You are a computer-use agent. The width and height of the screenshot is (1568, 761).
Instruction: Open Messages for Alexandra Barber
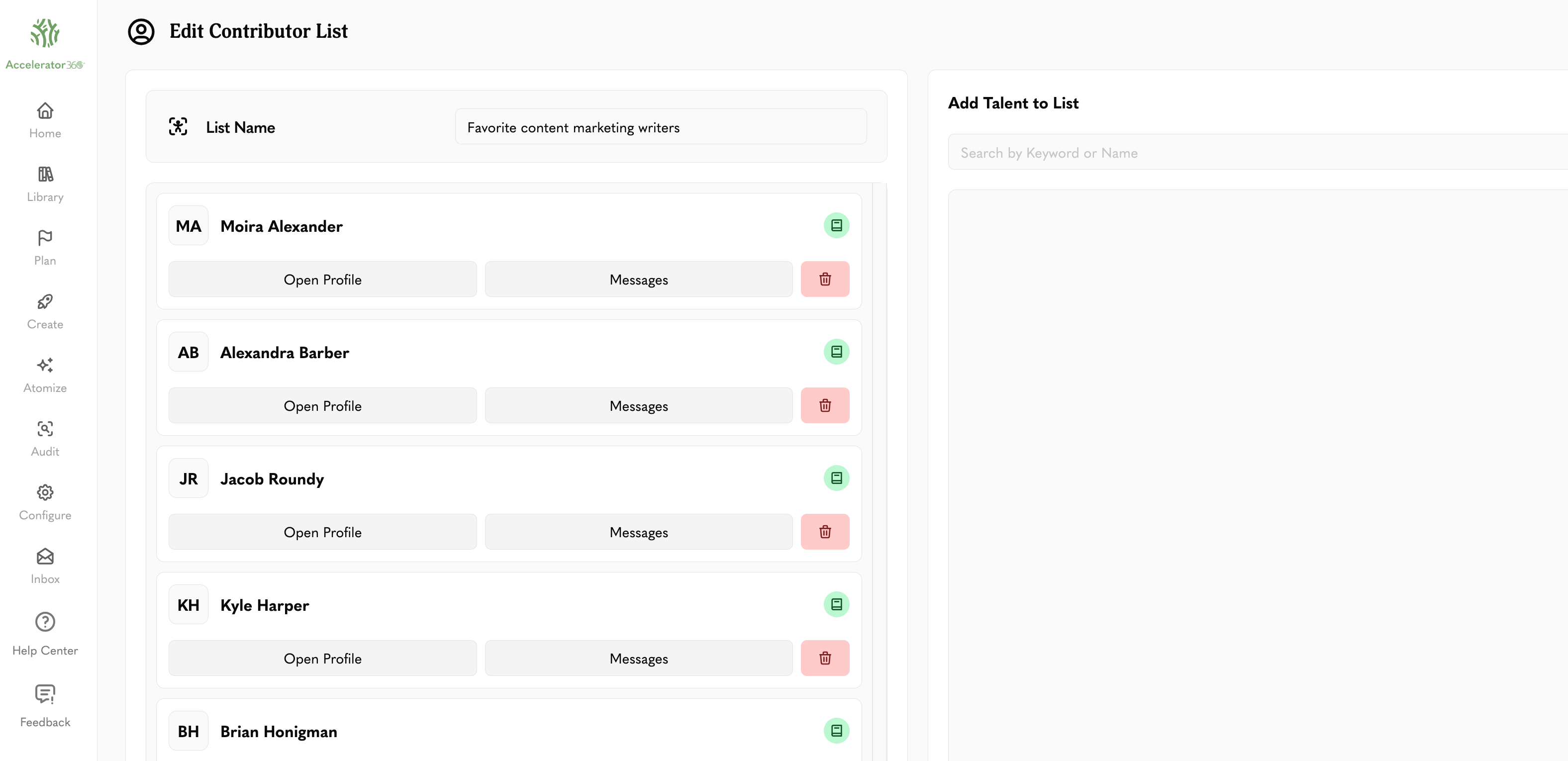tap(639, 405)
